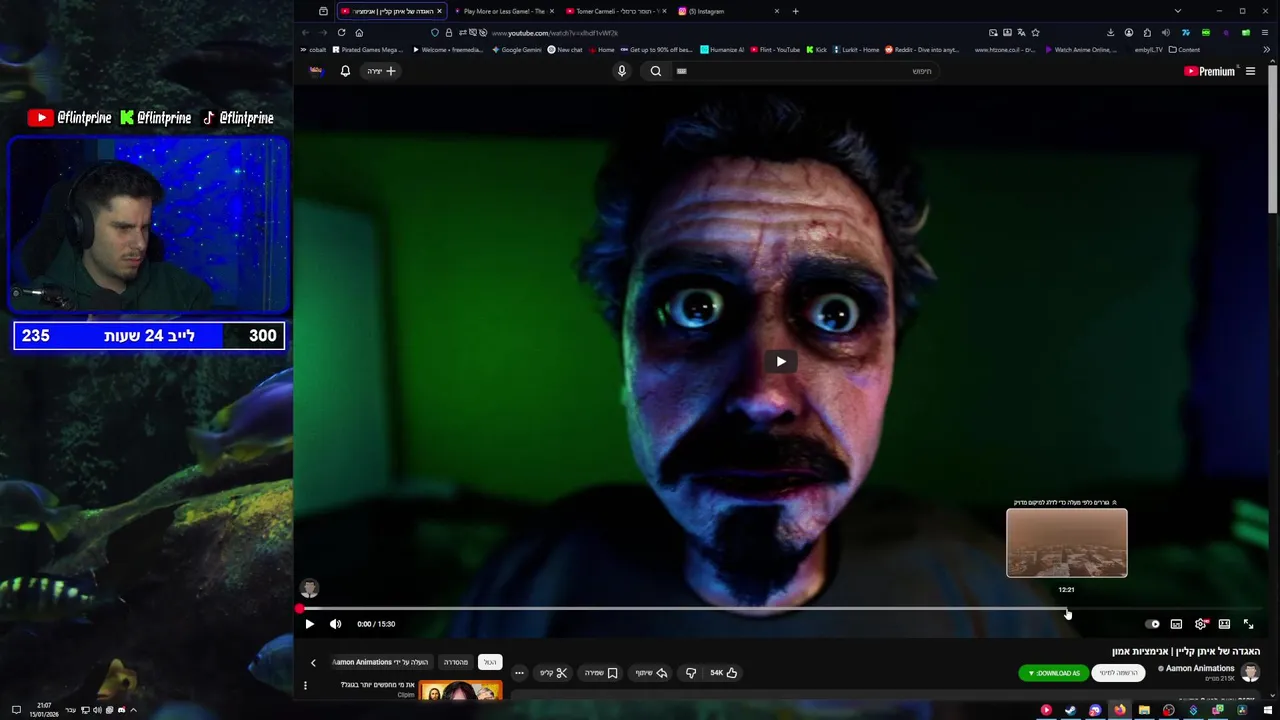Click the Create plus button
1280x720 pixels.
(x=381, y=71)
